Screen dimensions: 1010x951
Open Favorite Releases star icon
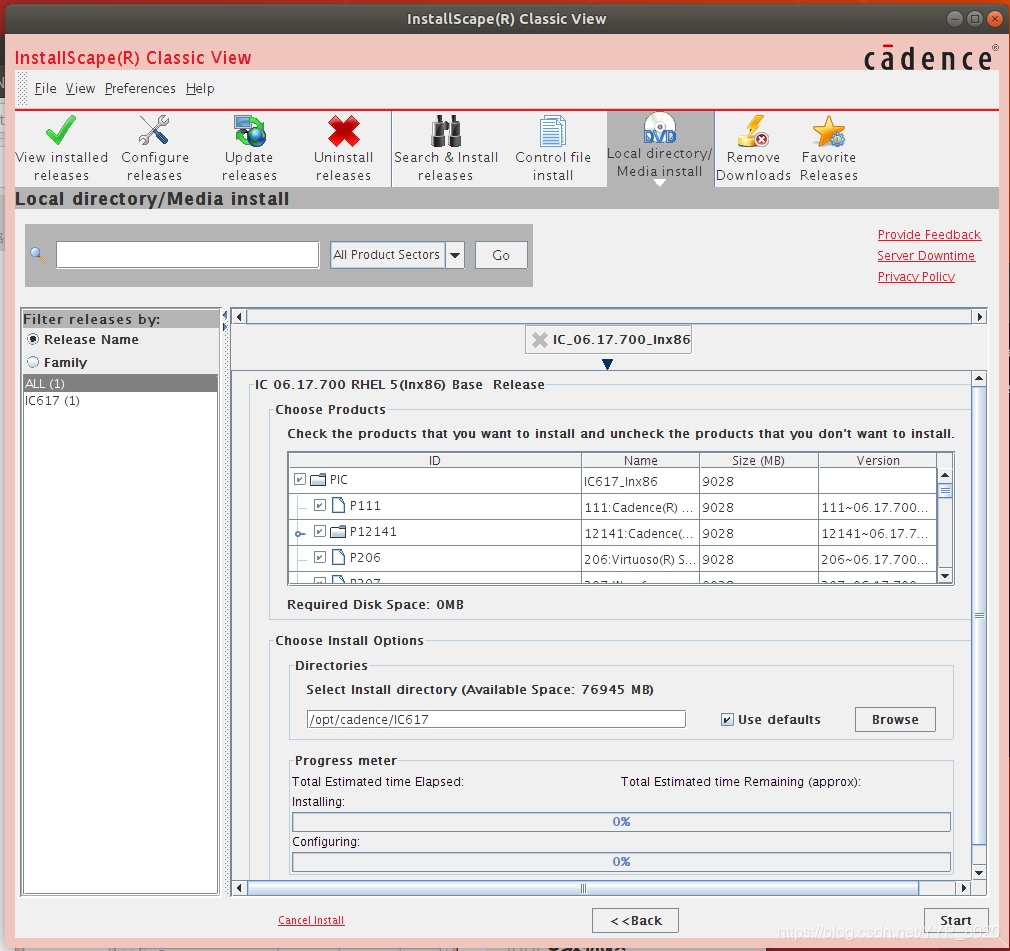tap(828, 131)
